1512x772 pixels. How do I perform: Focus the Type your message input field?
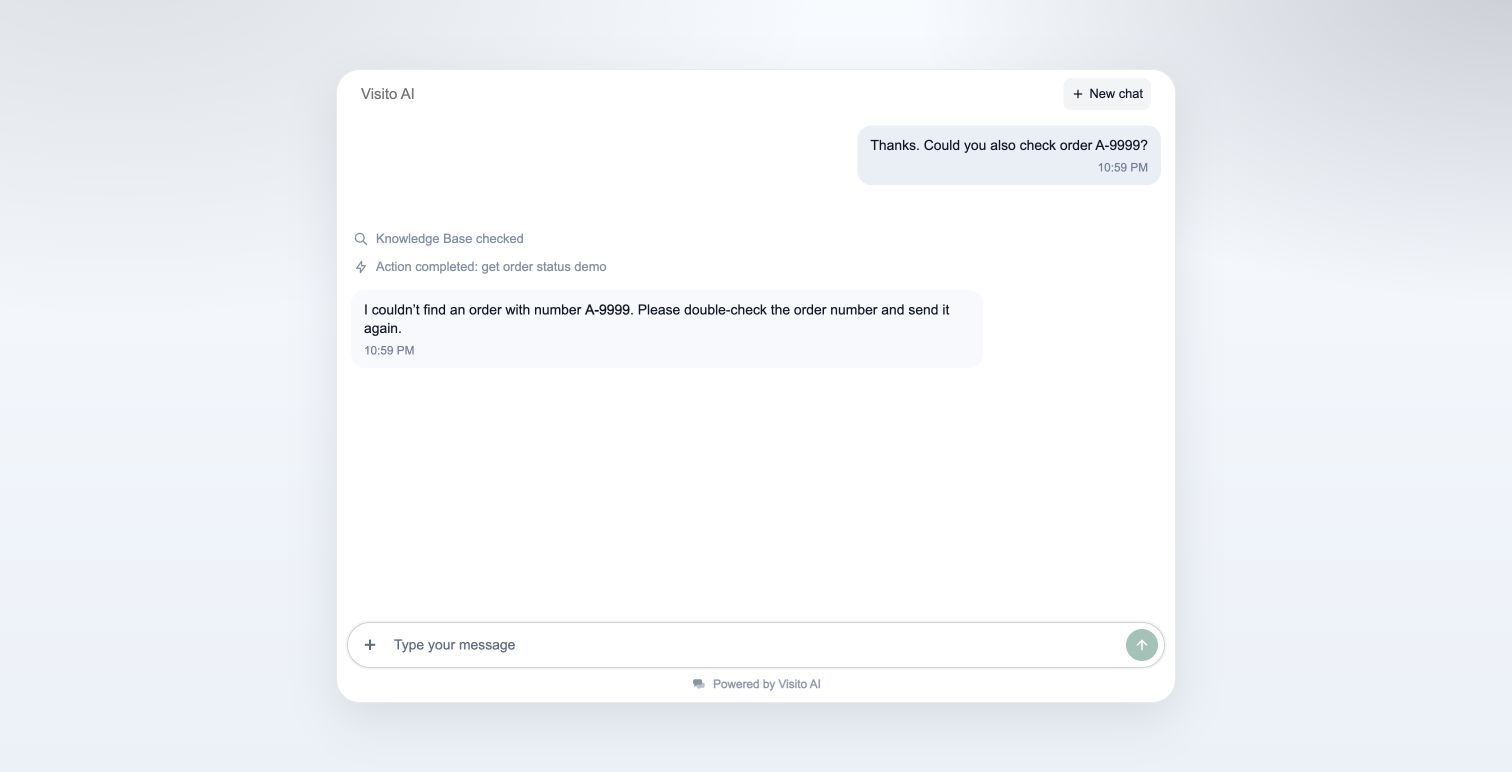pyautogui.click(x=755, y=645)
